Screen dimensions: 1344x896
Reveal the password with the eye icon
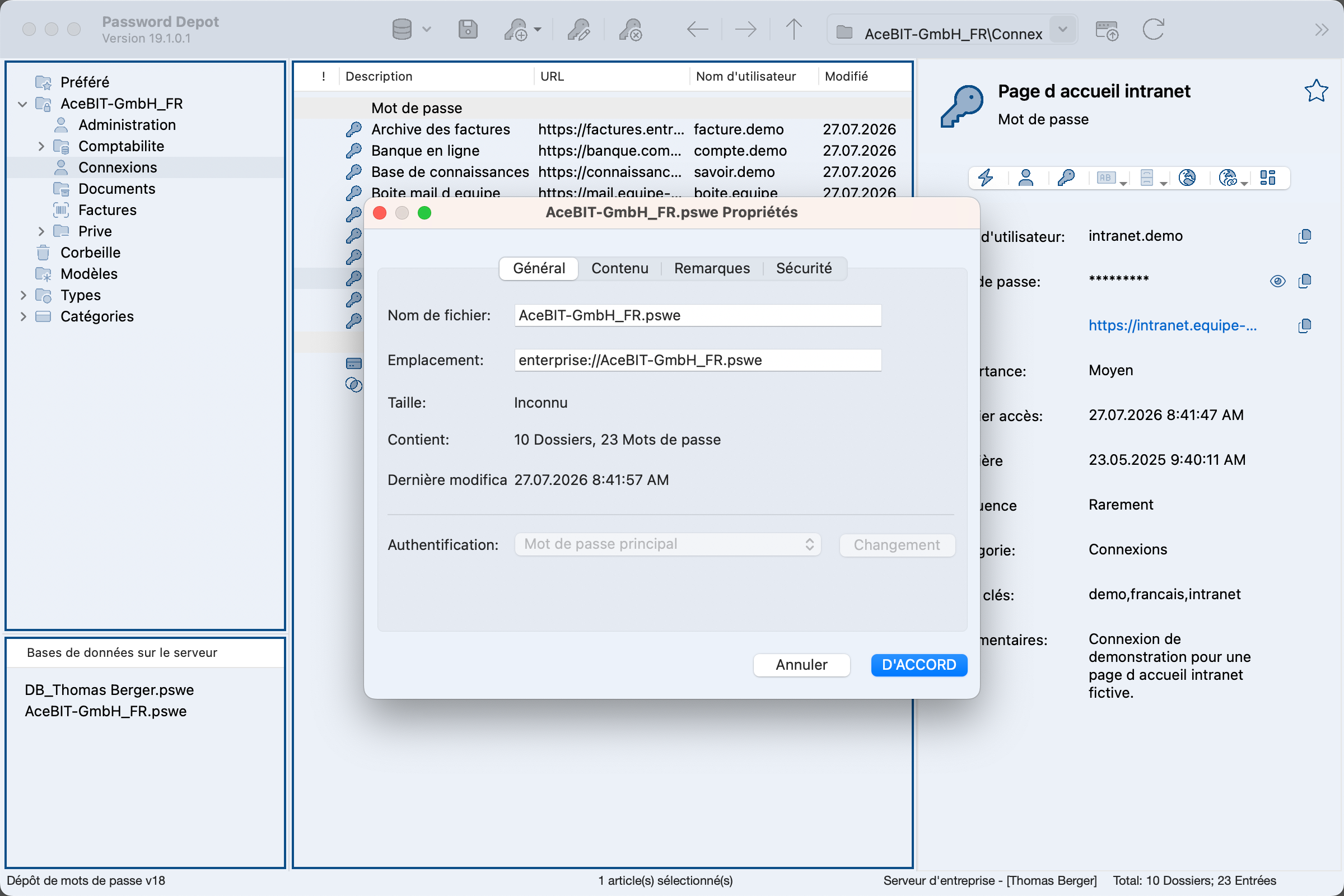pyautogui.click(x=1278, y=281)
